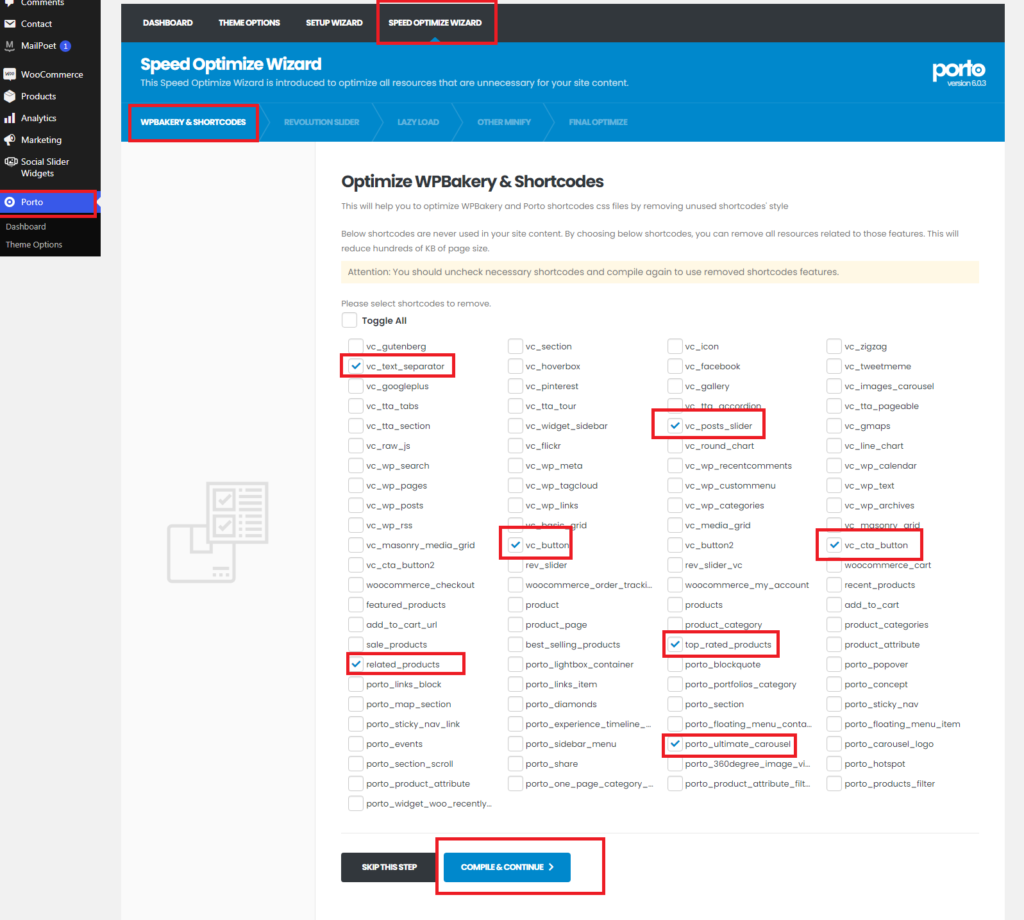
Task: Uncheck porto_ultimate_carousel checkbox
Action: click(x=675, y=744)
